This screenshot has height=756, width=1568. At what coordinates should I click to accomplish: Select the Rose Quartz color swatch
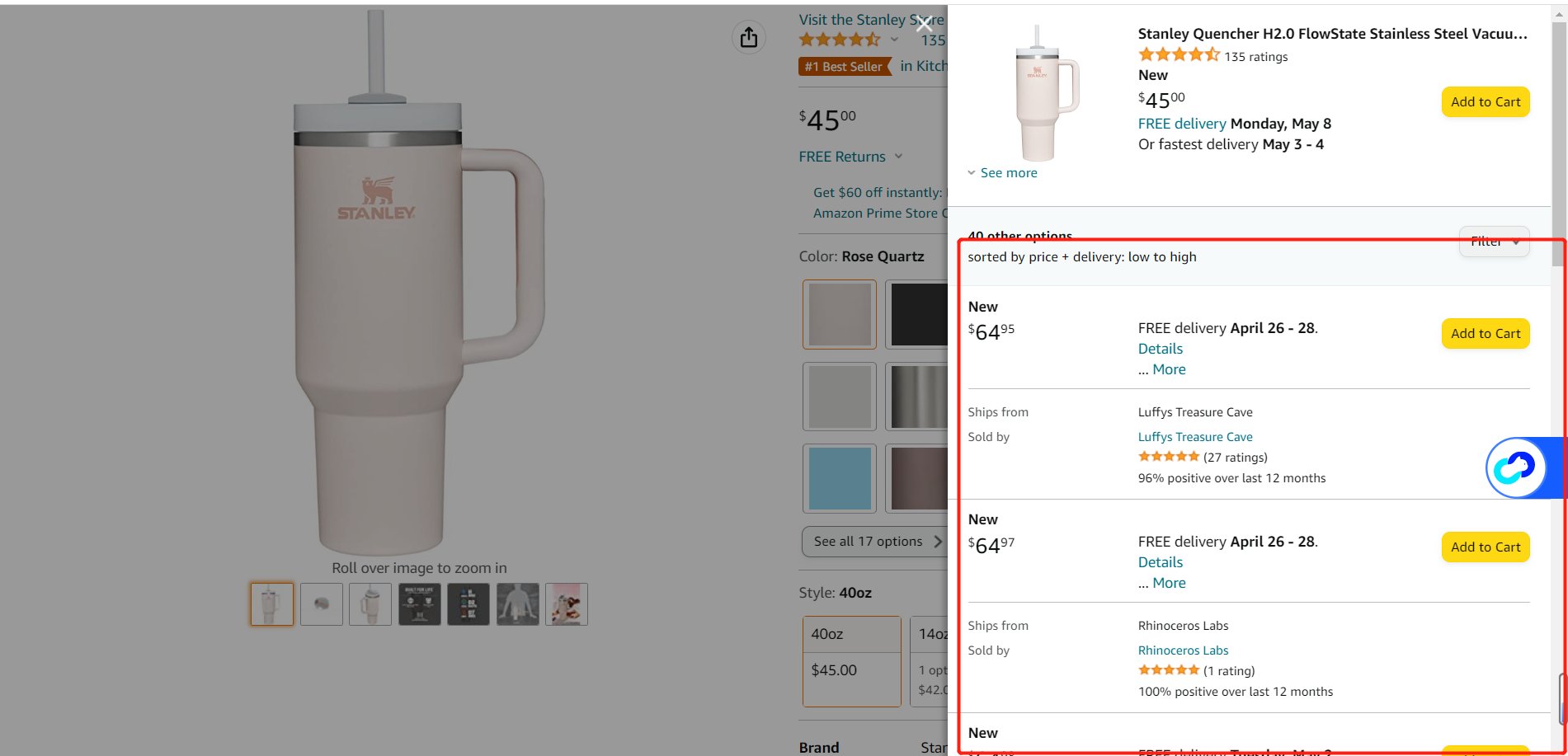[840, 314]
